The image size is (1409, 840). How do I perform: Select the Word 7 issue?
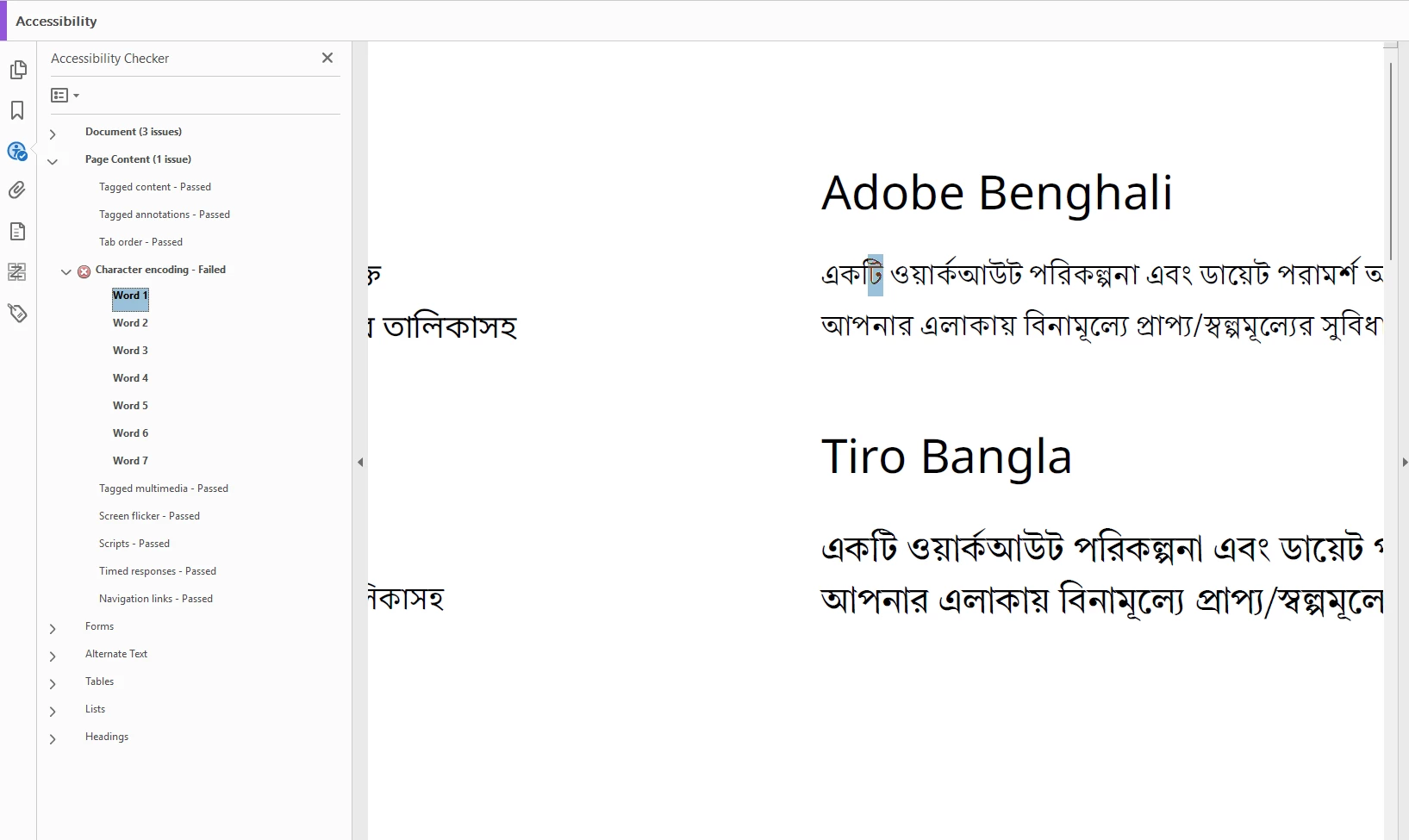click(x=130, y=461)
